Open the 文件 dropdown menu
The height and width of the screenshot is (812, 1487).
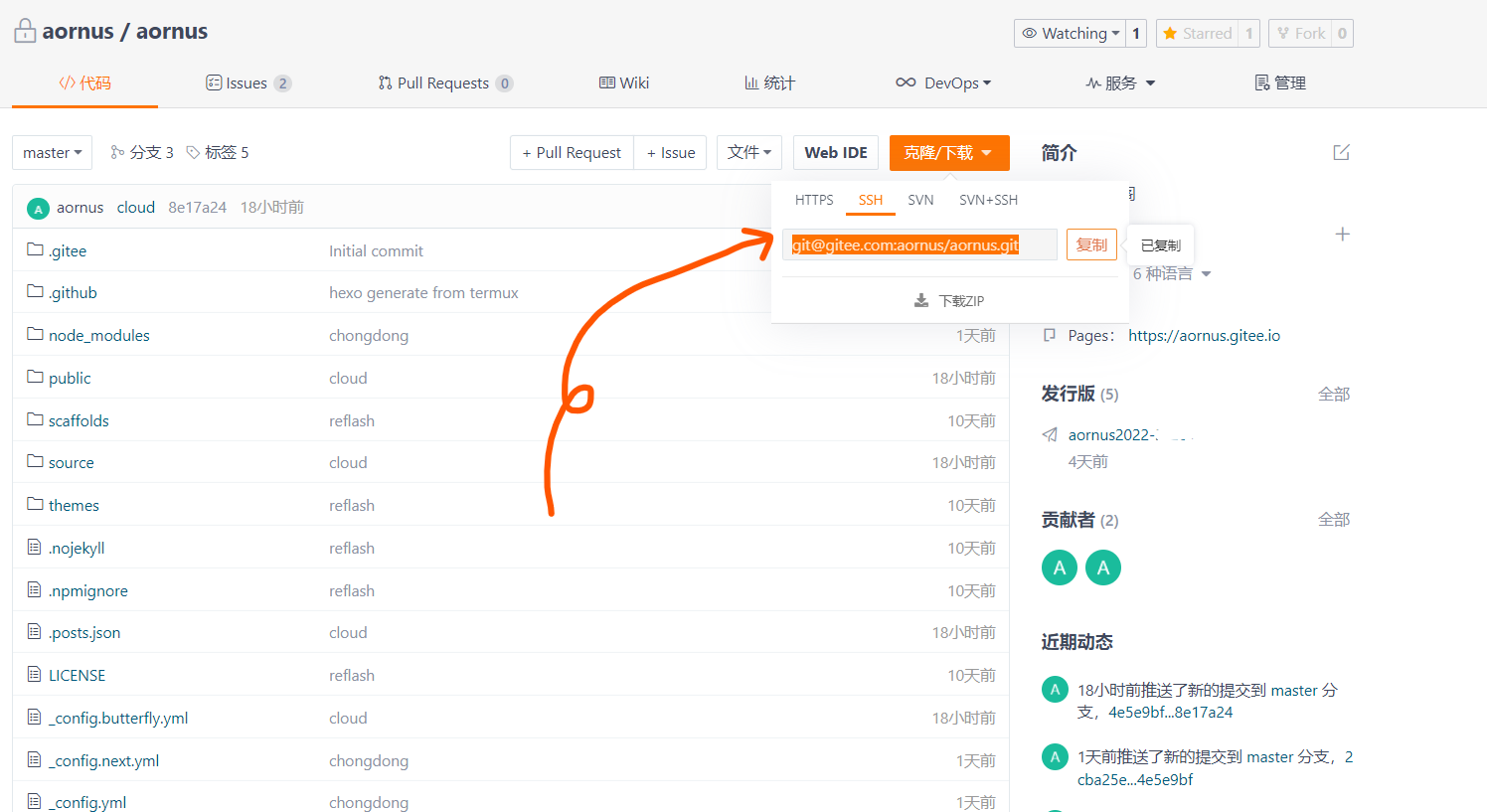[x=748, y=153]
